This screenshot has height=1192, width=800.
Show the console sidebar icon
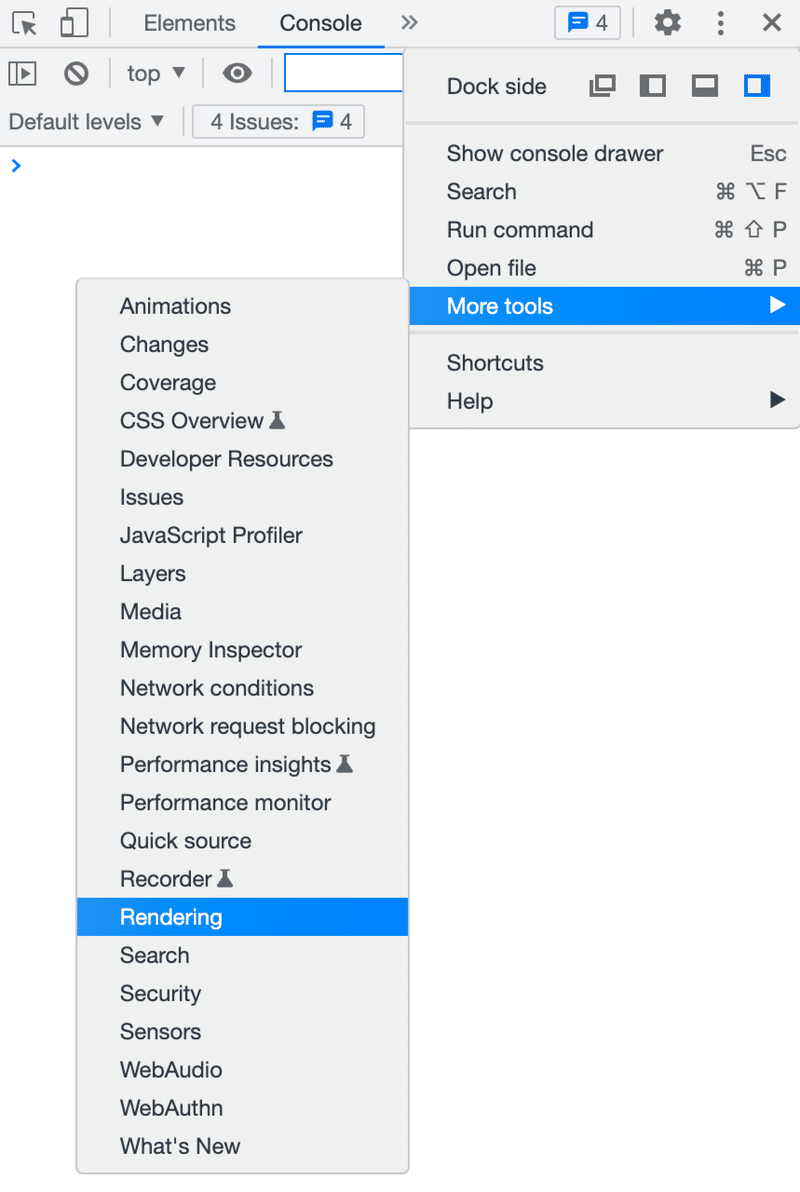pos(22,73)
